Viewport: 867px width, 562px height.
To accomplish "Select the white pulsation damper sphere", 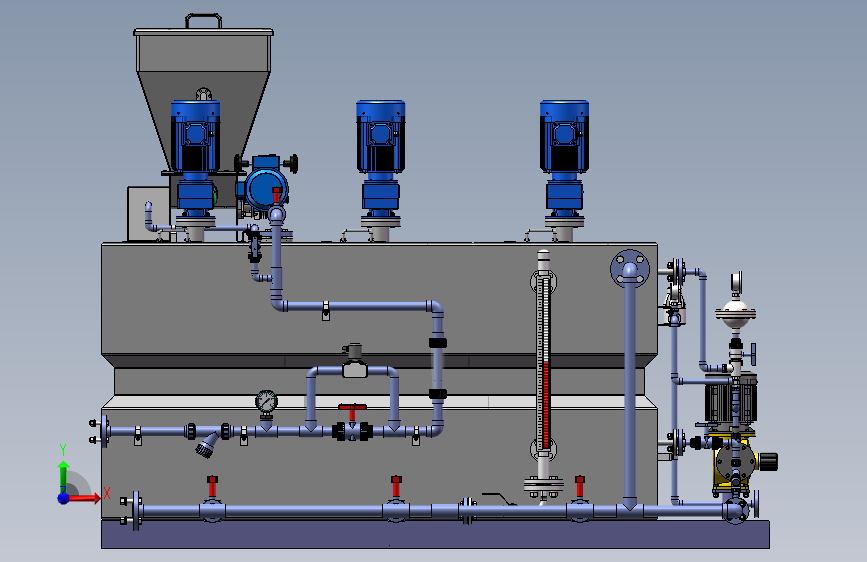I will [735, 313].
